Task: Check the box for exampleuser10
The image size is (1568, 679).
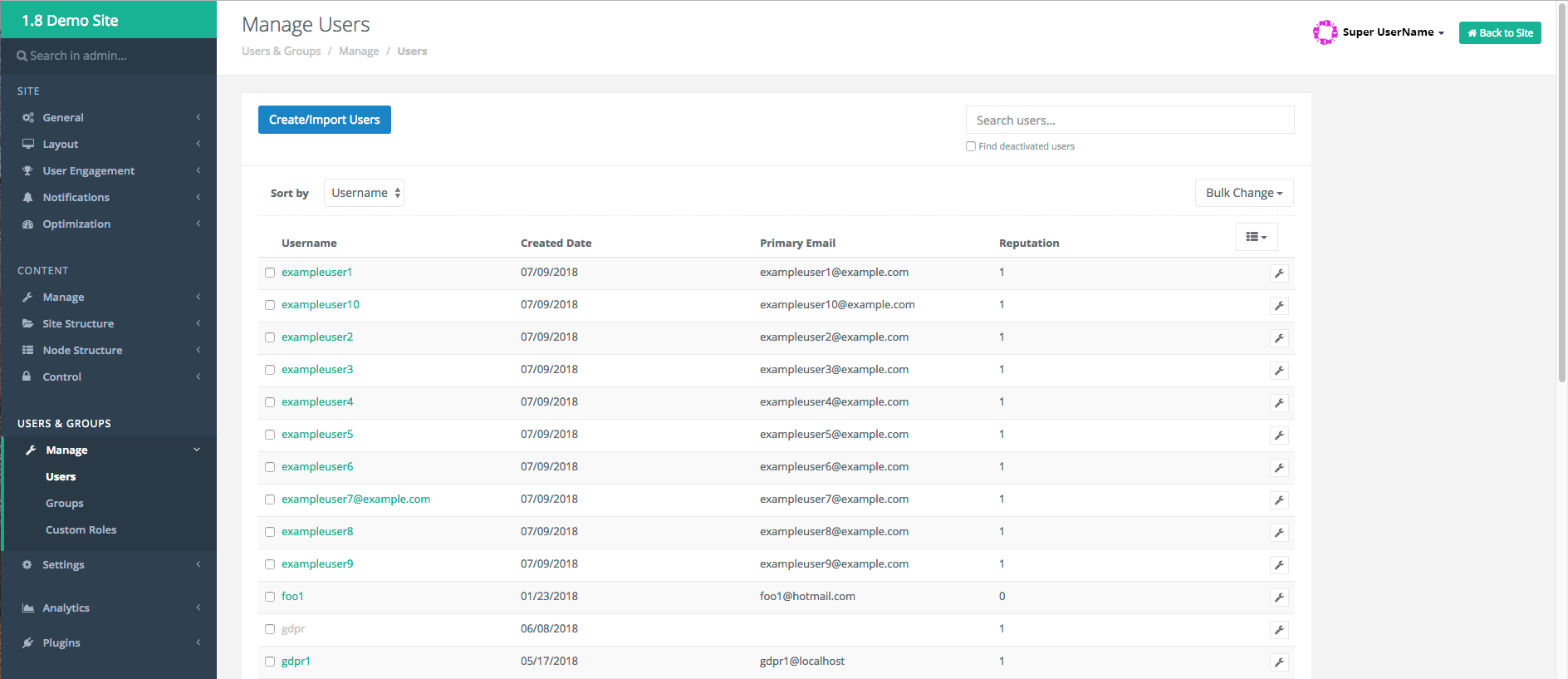Action: tap(270, 305)
